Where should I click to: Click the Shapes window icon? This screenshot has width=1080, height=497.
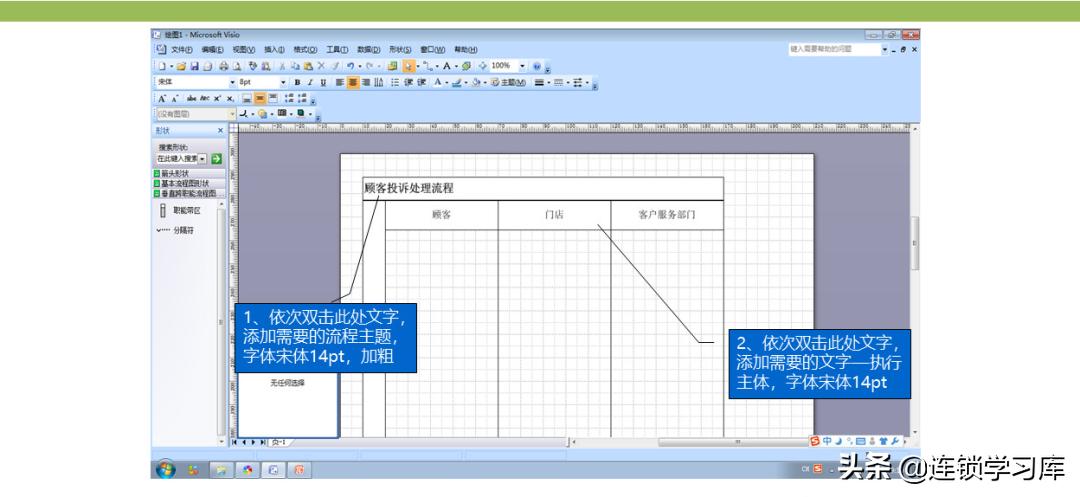pyautogui.click(x=392, y=66)
